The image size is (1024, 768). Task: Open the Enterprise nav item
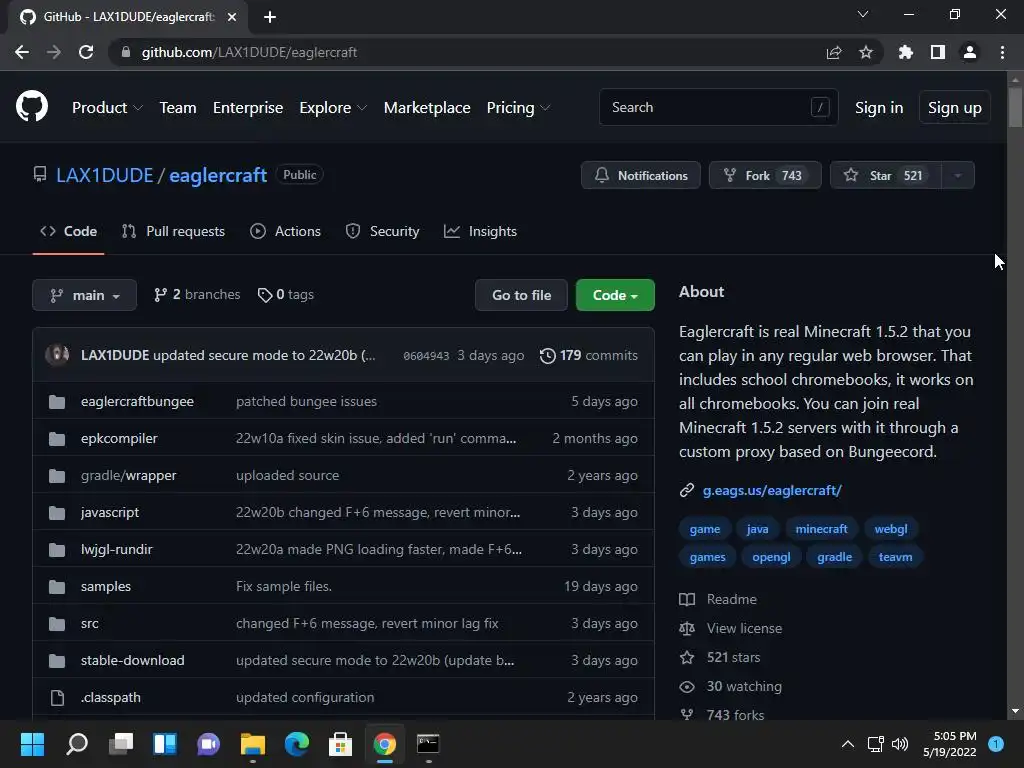tap(248, 108)
